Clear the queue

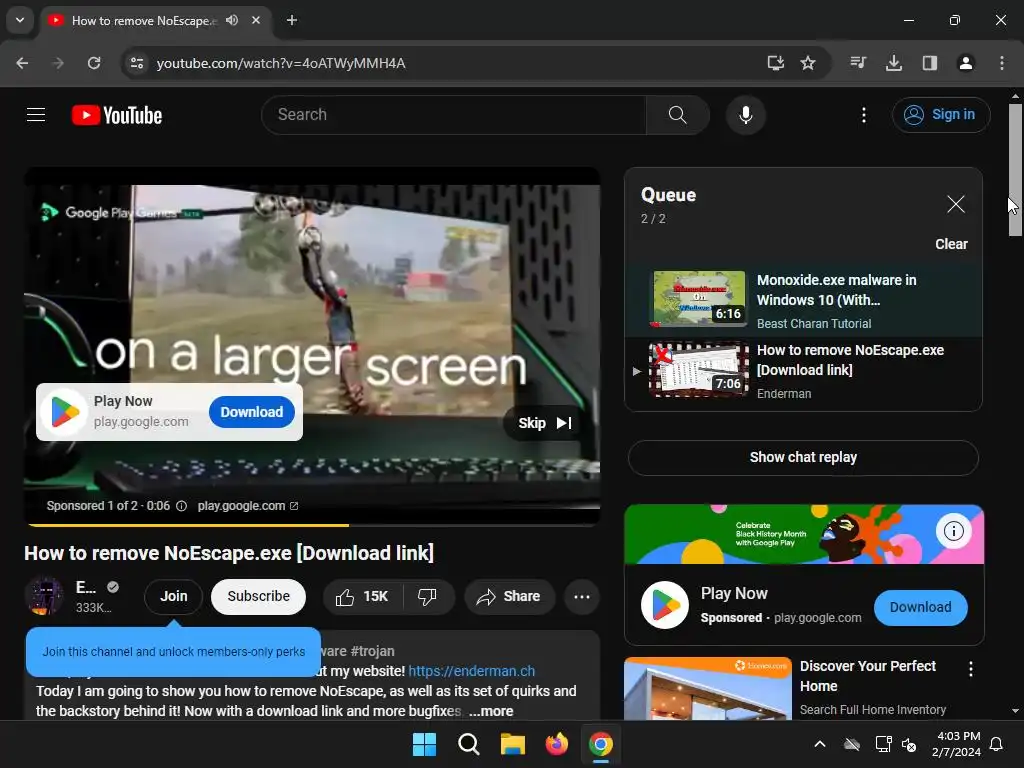point(951,244)
